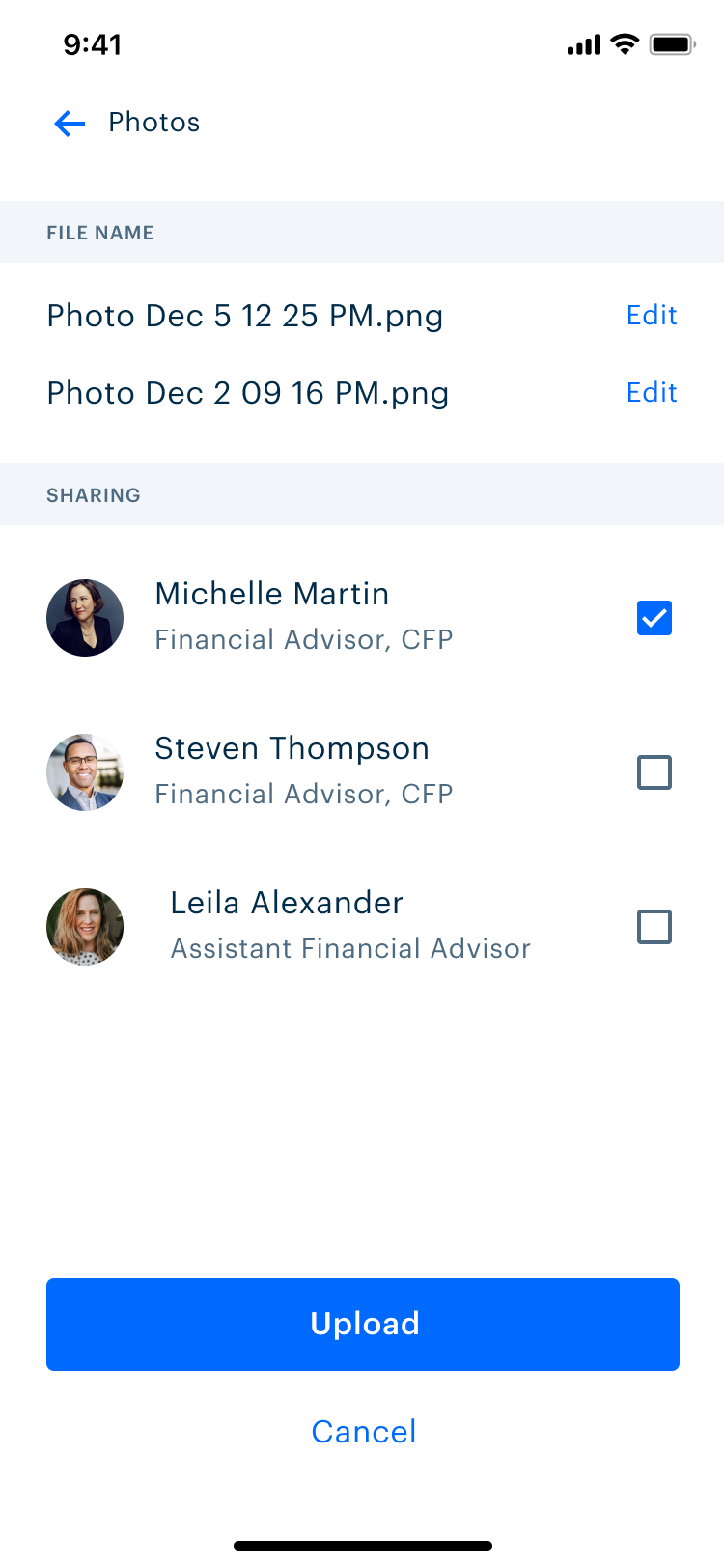Image resolution: width=724 pixels, height=1568 pixels.
Task: Tap the cellular signal bars icon
Action: tap(584, 44)
